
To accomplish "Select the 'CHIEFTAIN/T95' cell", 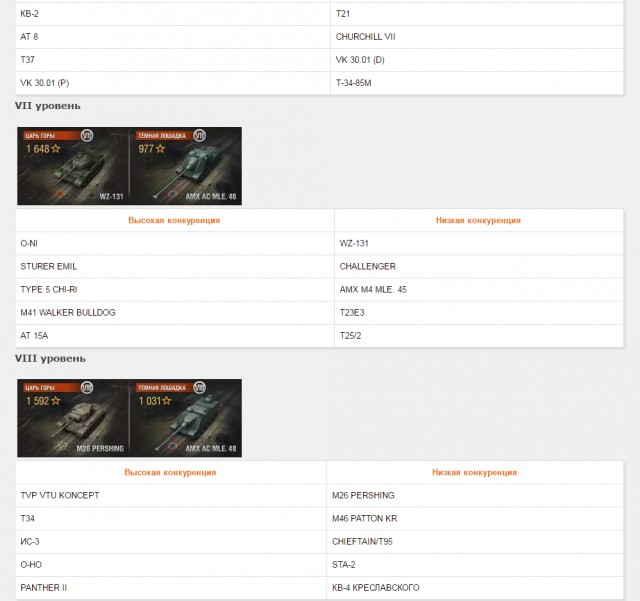I will click(475, 542).
